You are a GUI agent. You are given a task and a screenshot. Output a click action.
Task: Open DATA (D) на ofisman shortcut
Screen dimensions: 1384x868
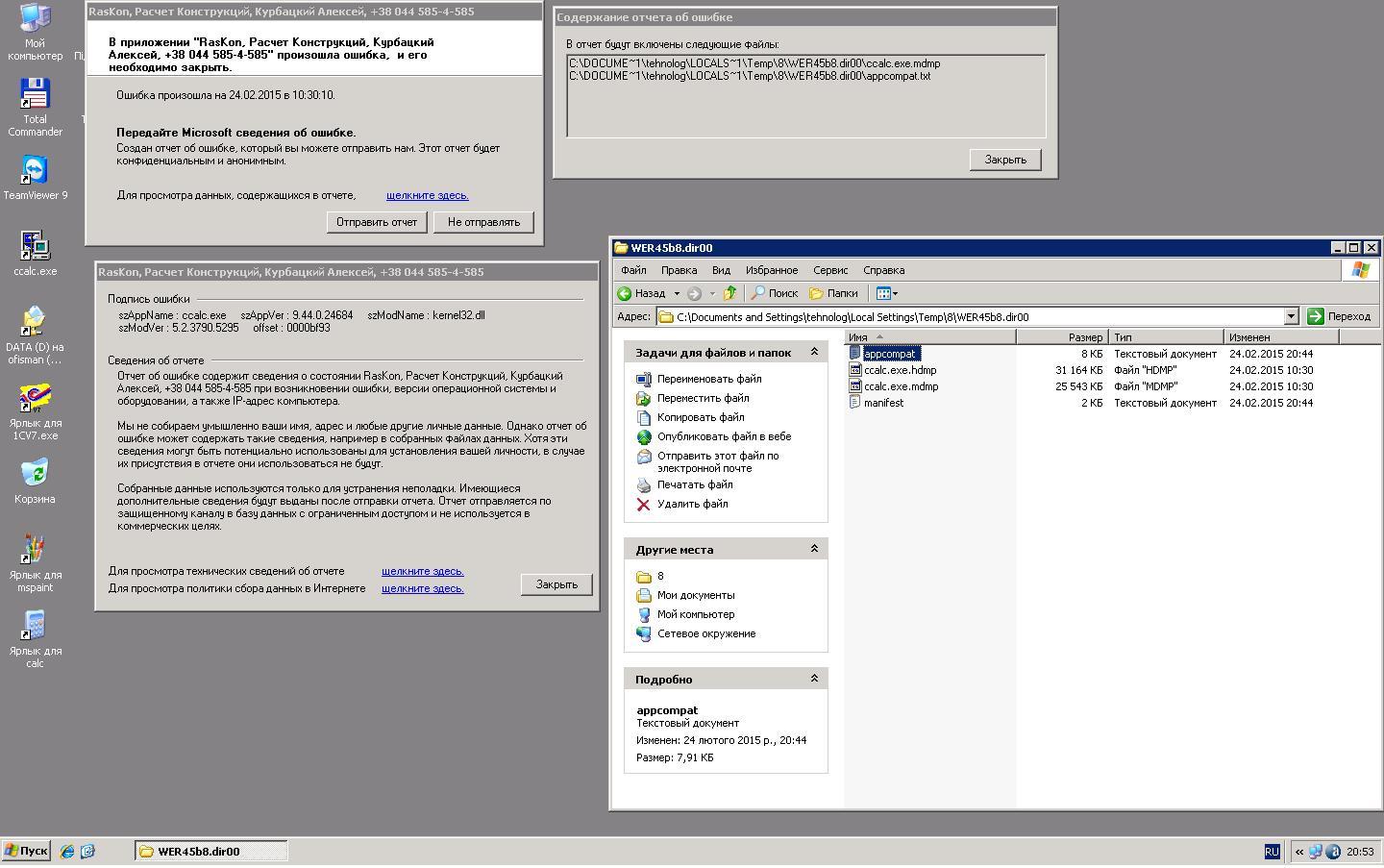tap(35, 335)
